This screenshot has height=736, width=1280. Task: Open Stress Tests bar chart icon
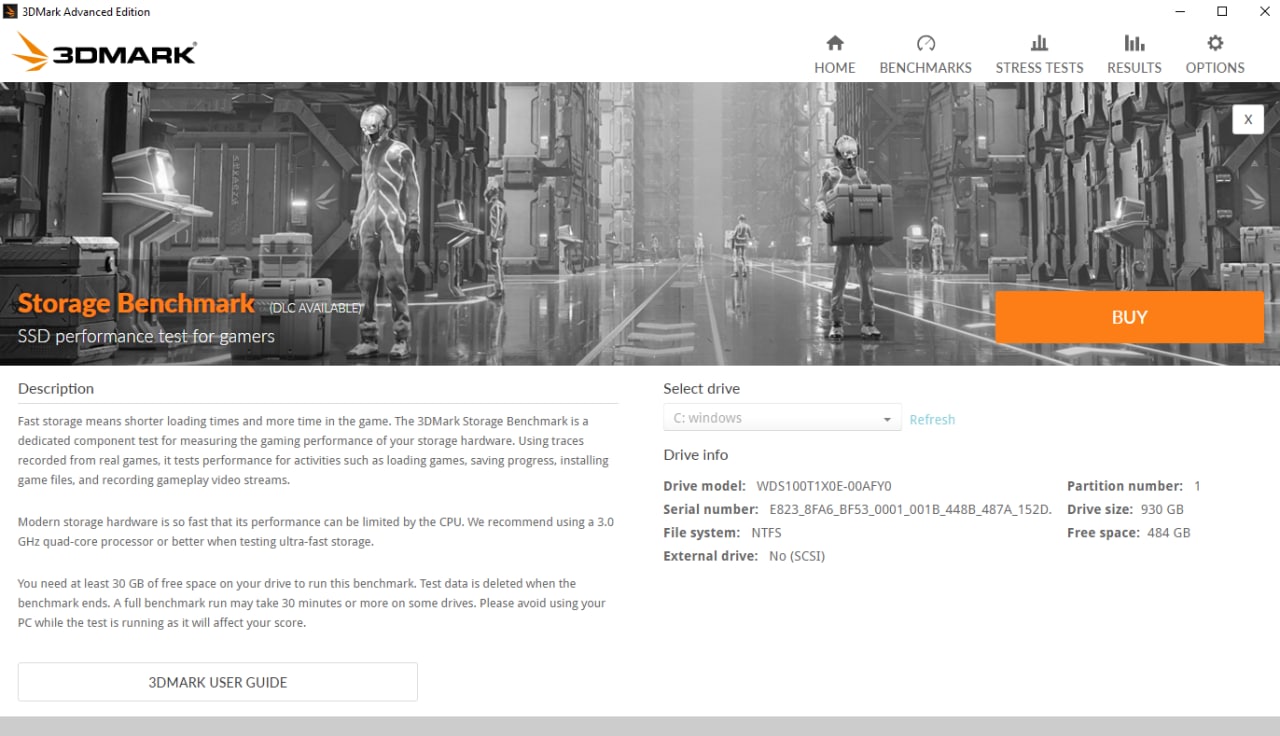tap(1039, 43)
